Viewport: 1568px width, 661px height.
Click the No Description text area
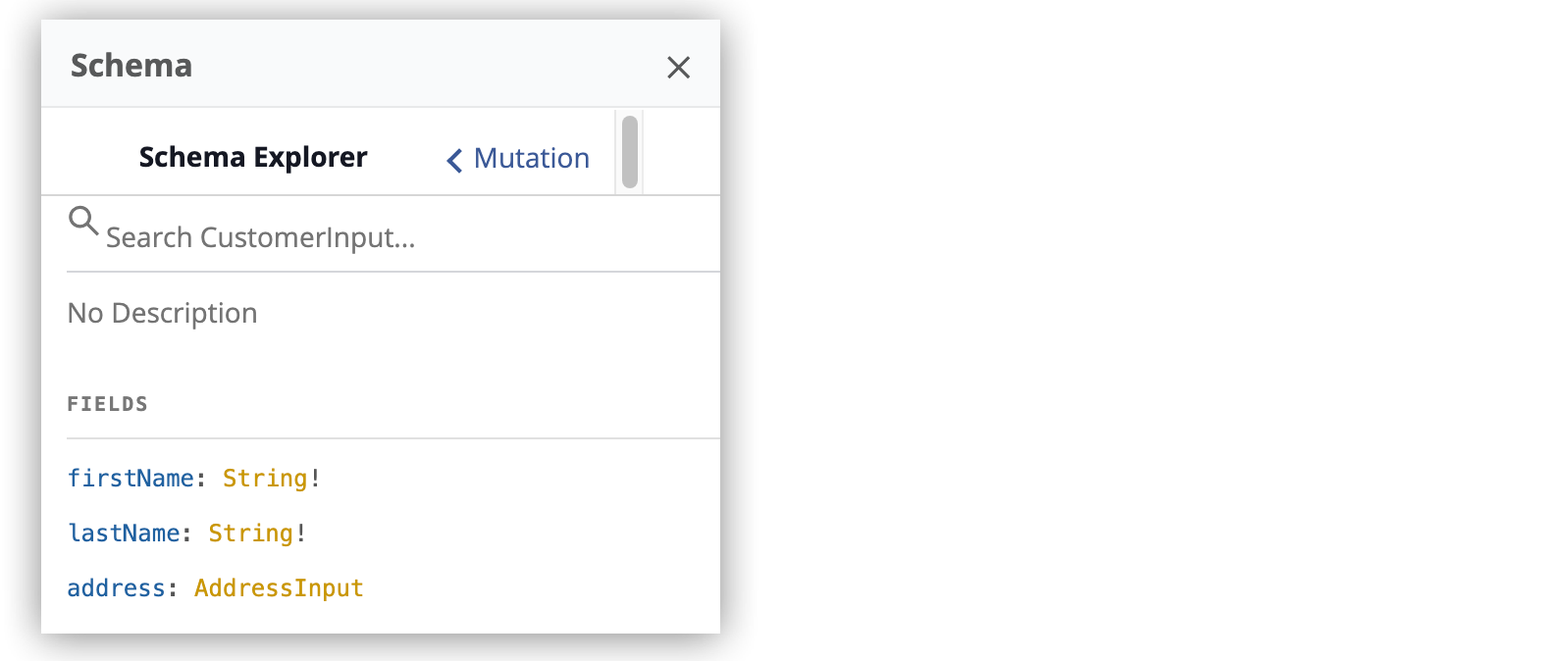(162, 312)
